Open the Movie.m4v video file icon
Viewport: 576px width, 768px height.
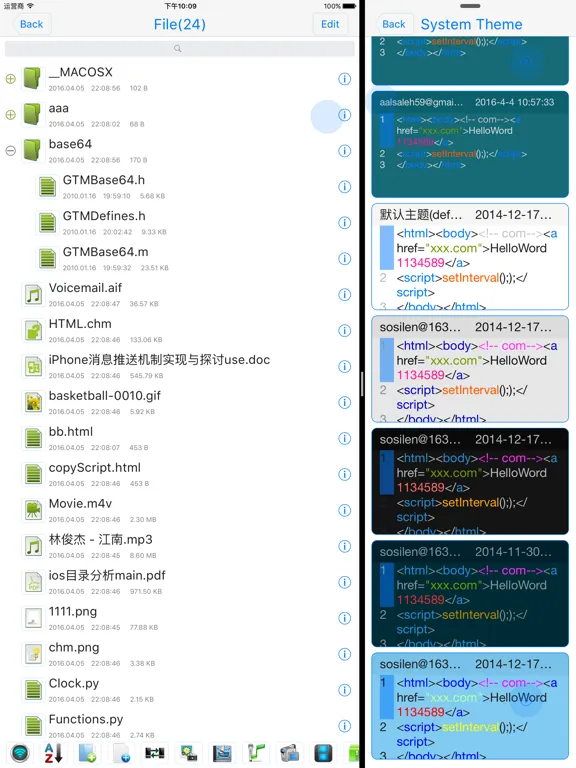coord(33,510)
